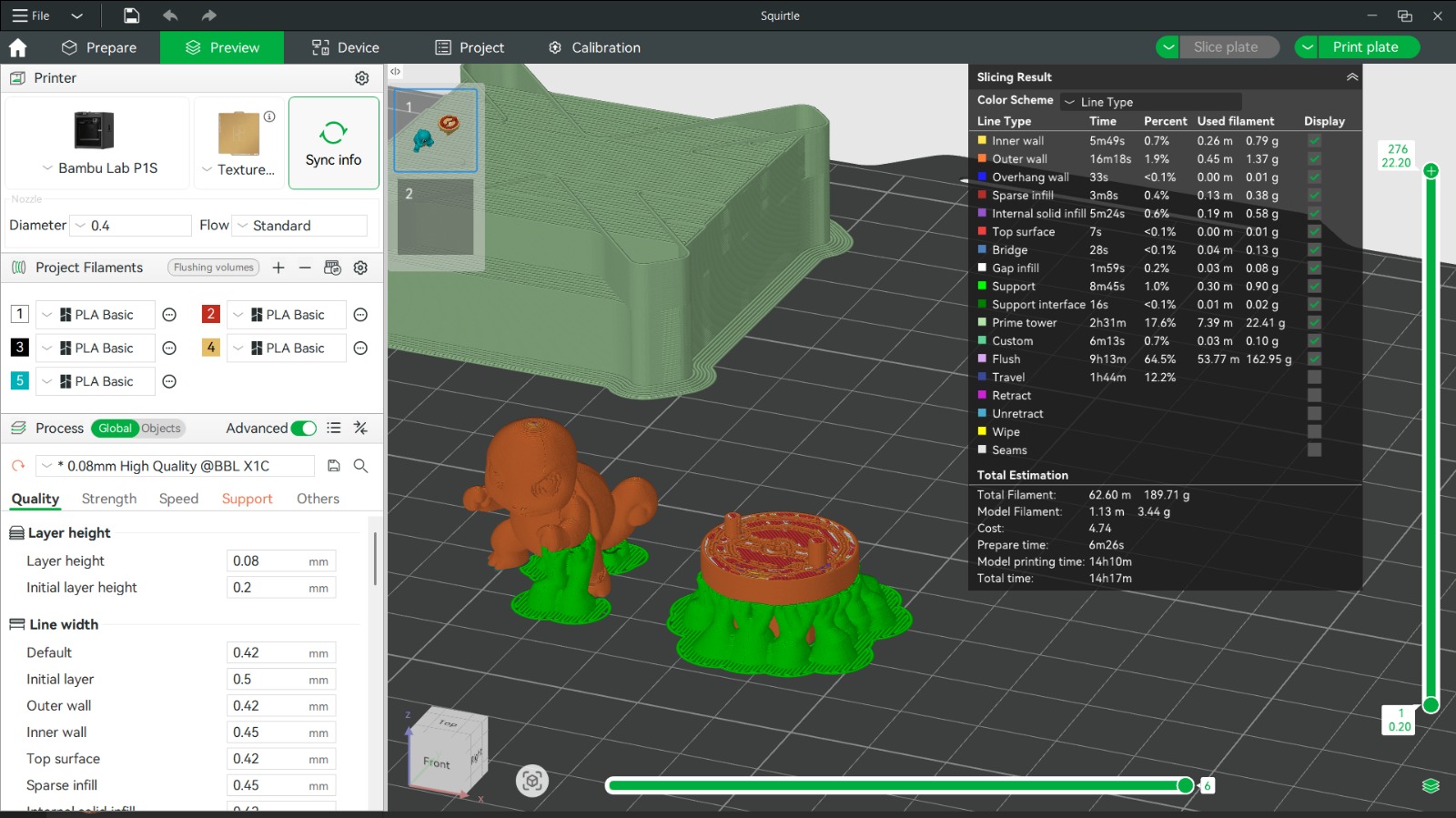Click the save project icon
Image resolution: width=1456 pixels, height=818 pixels.
click(x=132, y=15)
